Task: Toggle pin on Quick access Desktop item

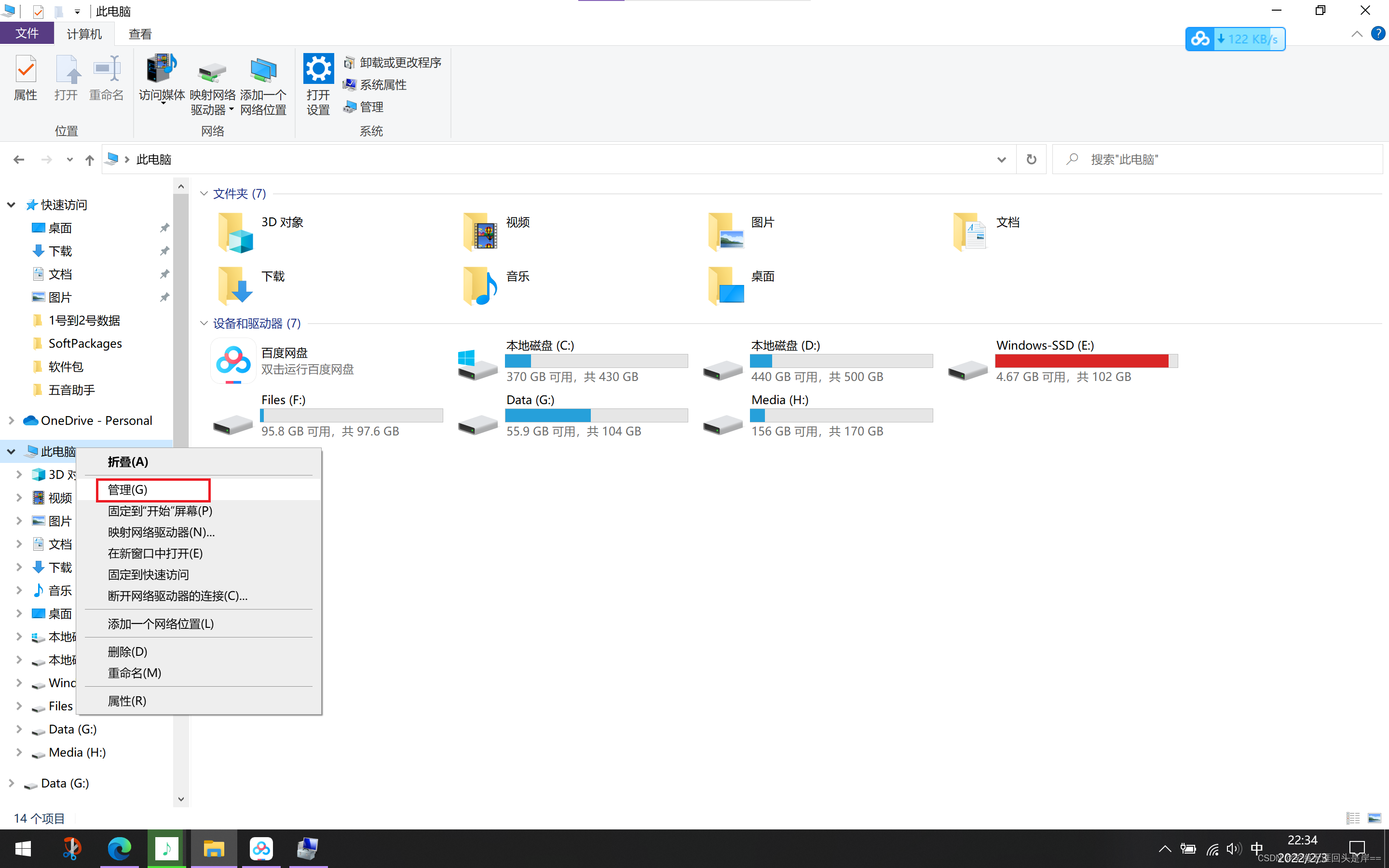Action: (x=164, y=228)
